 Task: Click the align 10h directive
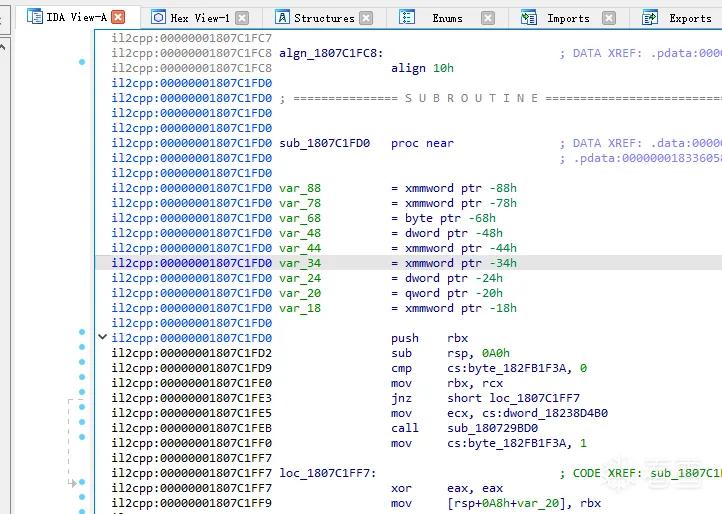point(422,68)
